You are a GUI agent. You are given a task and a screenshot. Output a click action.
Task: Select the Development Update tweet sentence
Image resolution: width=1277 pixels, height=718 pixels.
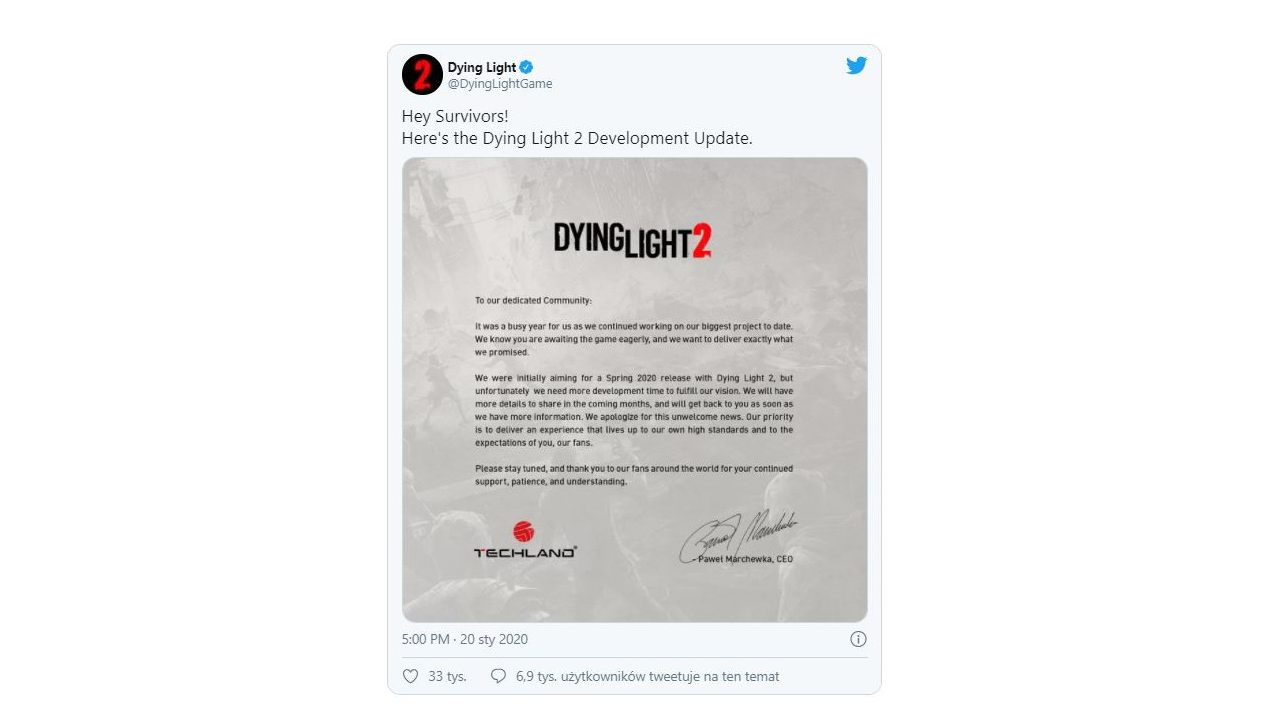click(577, 138)
